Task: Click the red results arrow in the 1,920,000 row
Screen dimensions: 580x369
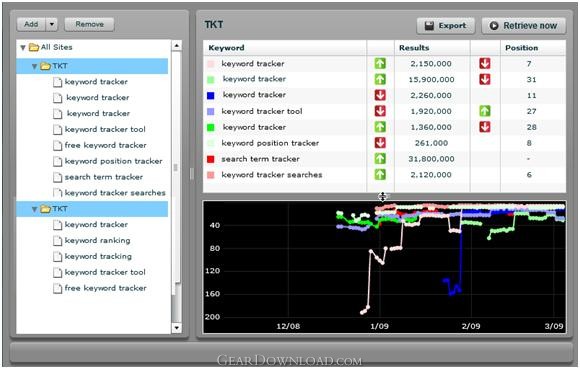Action: point(380,111)
